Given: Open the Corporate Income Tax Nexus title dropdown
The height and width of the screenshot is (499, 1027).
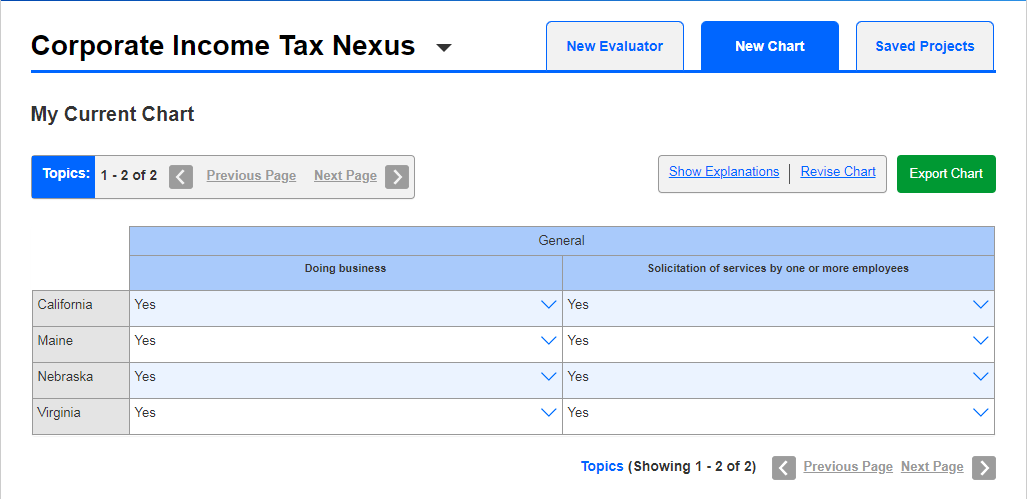Looking at the screenshot, I should coord(444,47).
